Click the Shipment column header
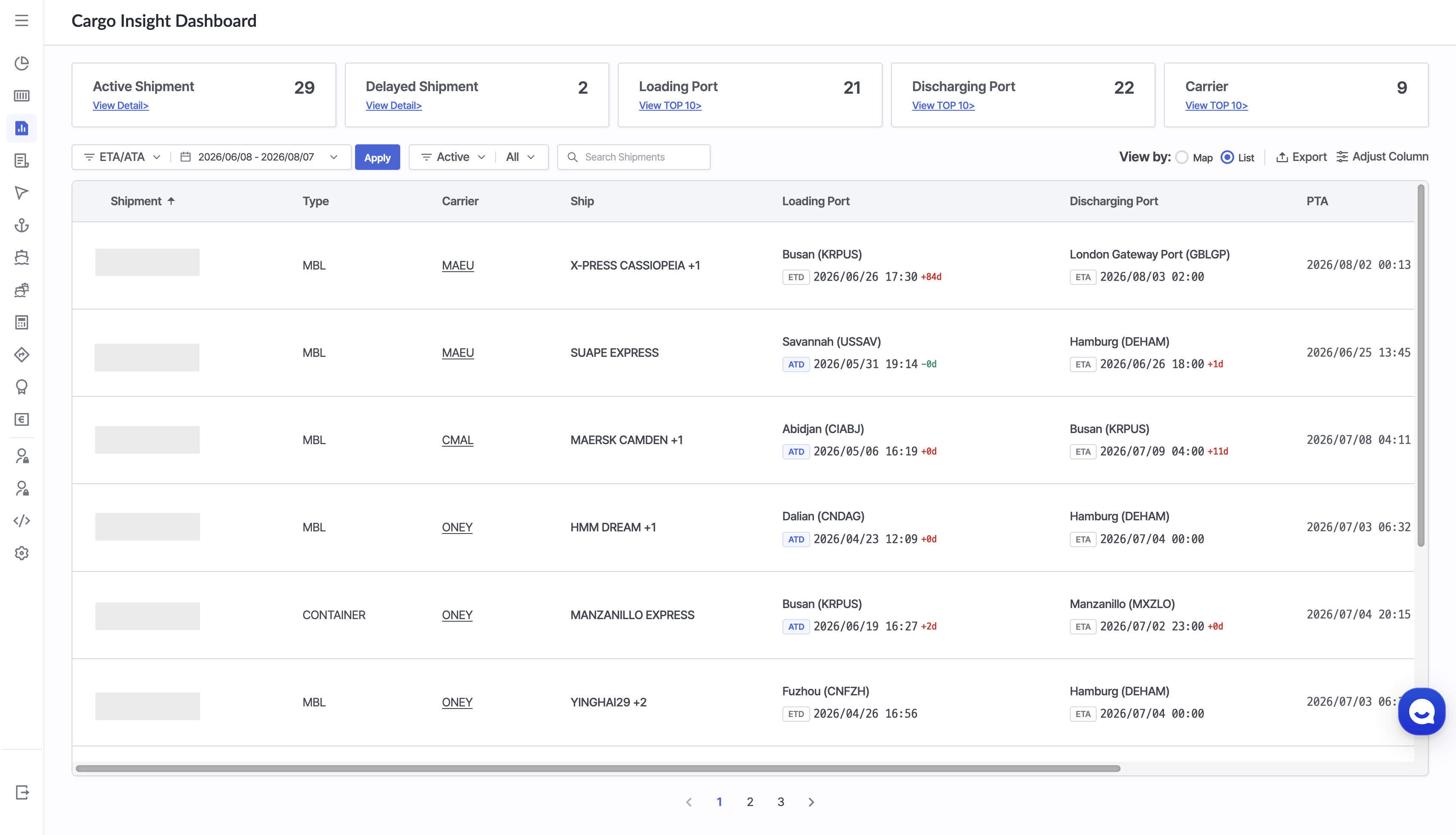The width and height of the screenshot is (1456, 835). coord(136,201)
